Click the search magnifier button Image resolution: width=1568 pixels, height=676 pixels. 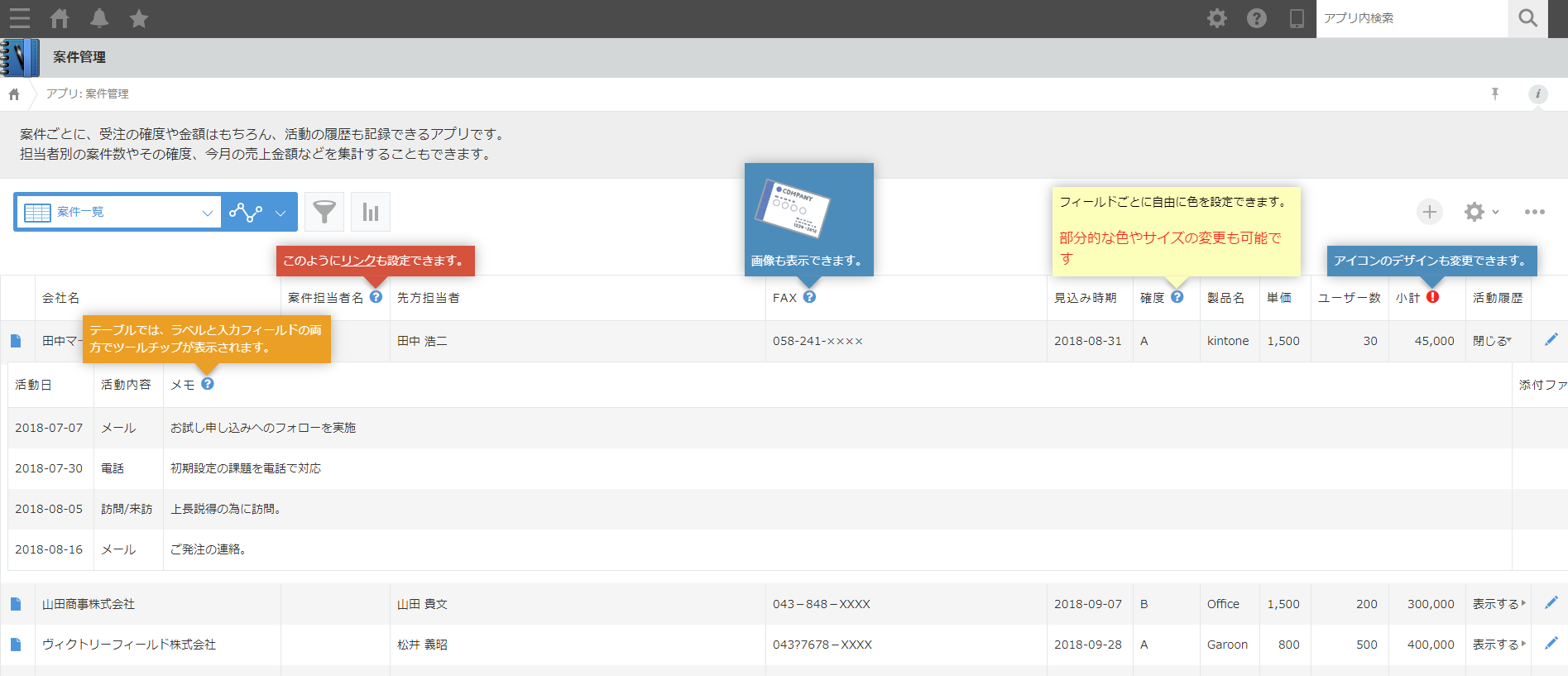tap(1527, 18)
